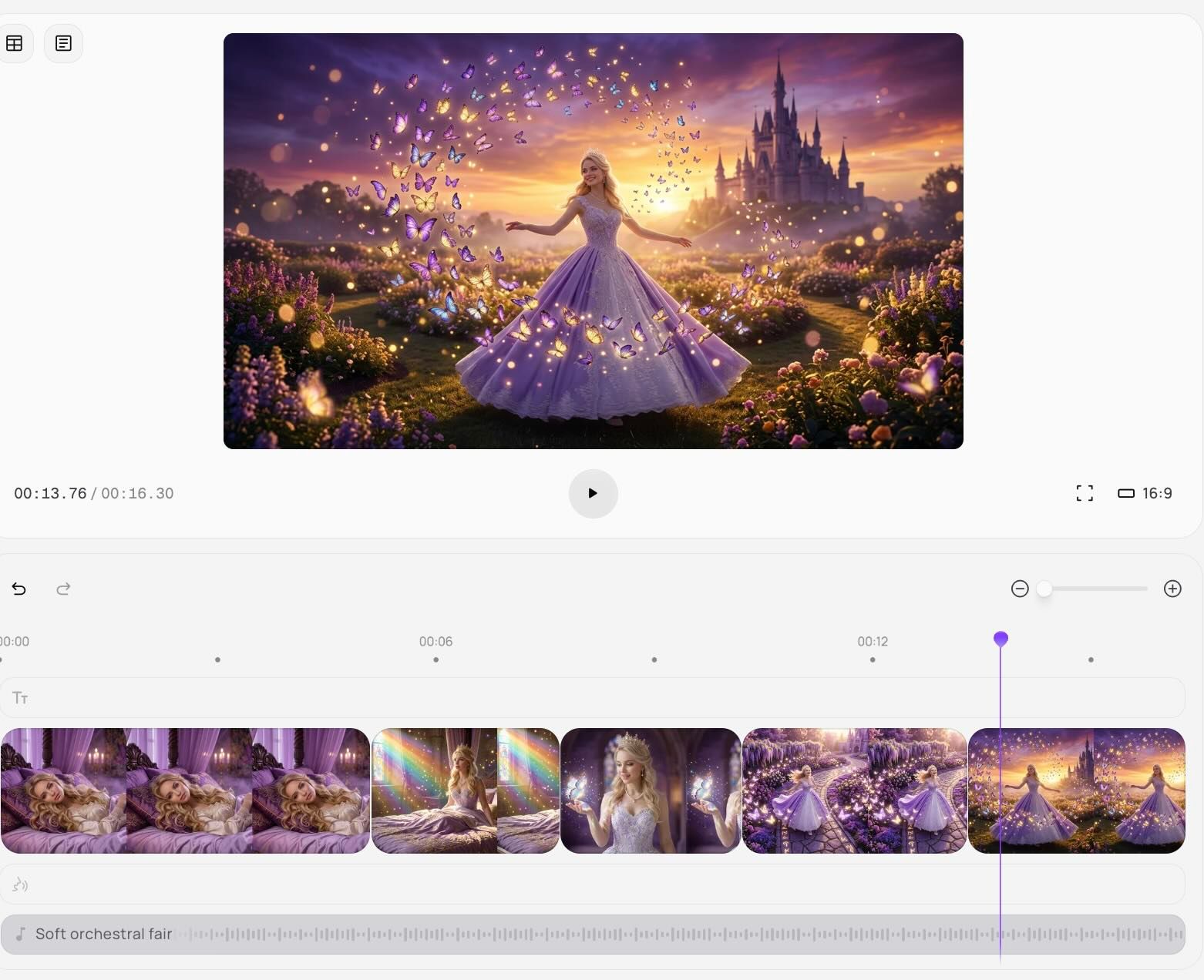The image size is (1204, 980).
Task: Click the purple playhead marker
Action: [1001, 639]
